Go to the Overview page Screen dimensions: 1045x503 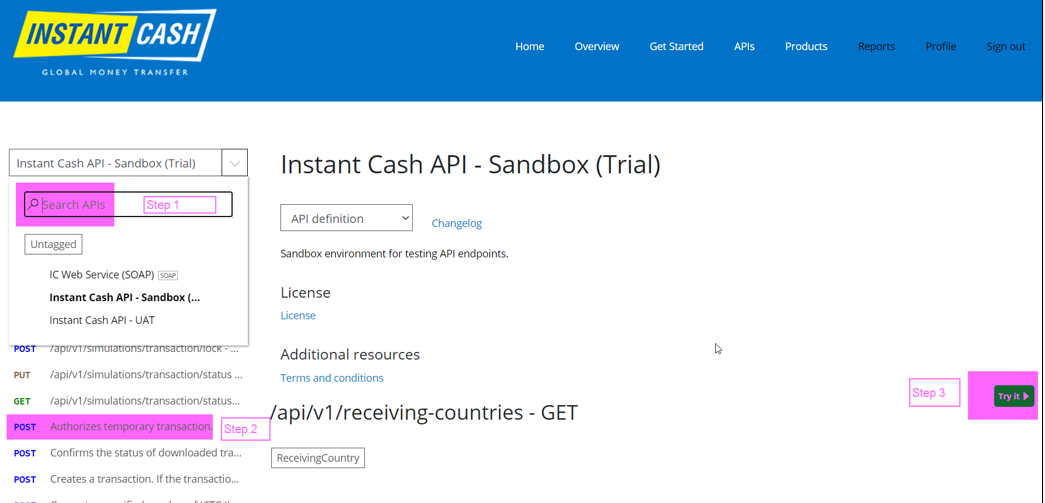(596, 46)
